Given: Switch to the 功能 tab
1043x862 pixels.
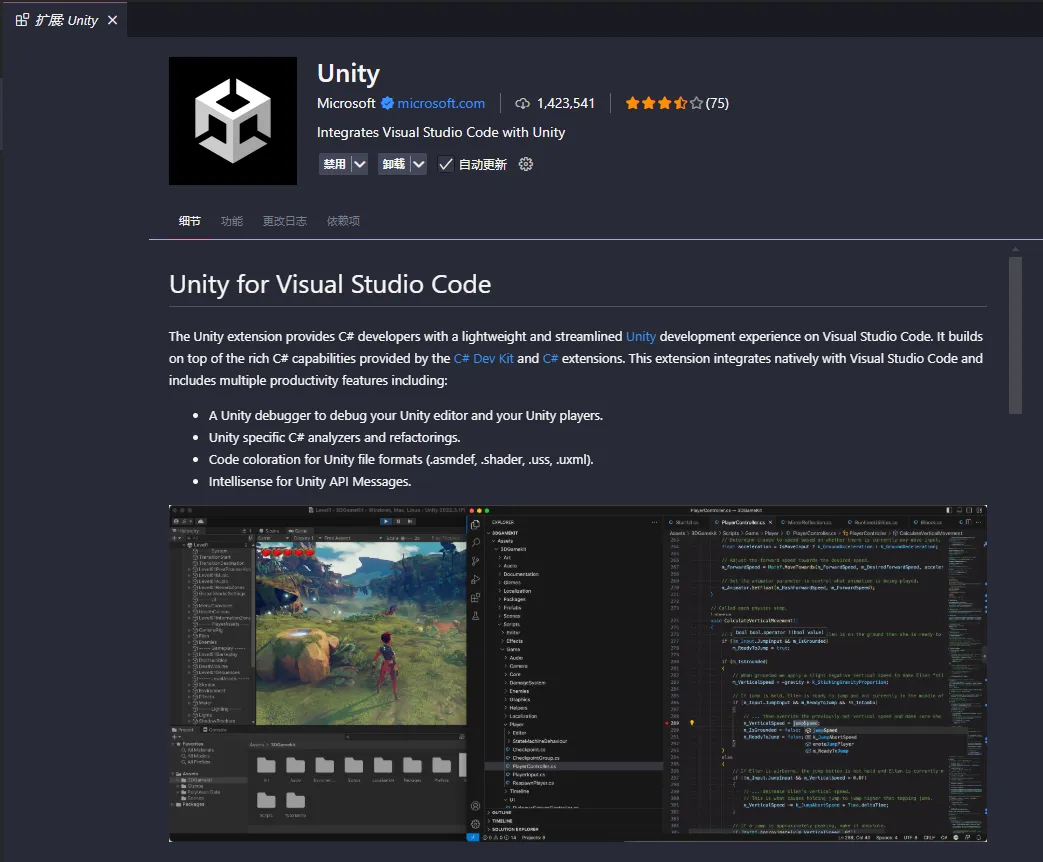Looking at the screenshot, I should [232, 221].
